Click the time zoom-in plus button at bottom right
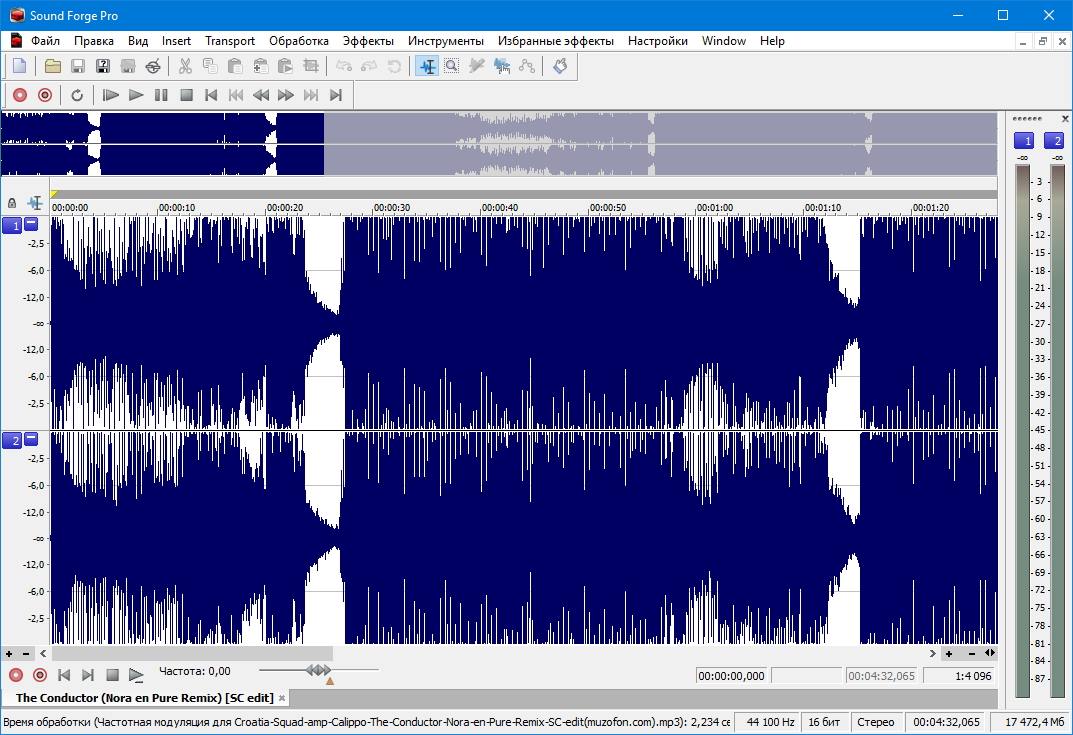The image size is (1073, 735). (949, 653)
